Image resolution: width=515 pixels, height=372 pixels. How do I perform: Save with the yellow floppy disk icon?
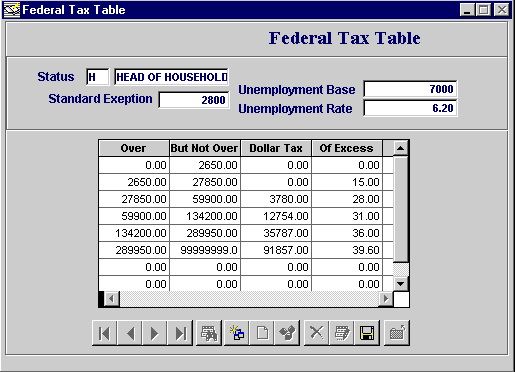click(367, 333)
